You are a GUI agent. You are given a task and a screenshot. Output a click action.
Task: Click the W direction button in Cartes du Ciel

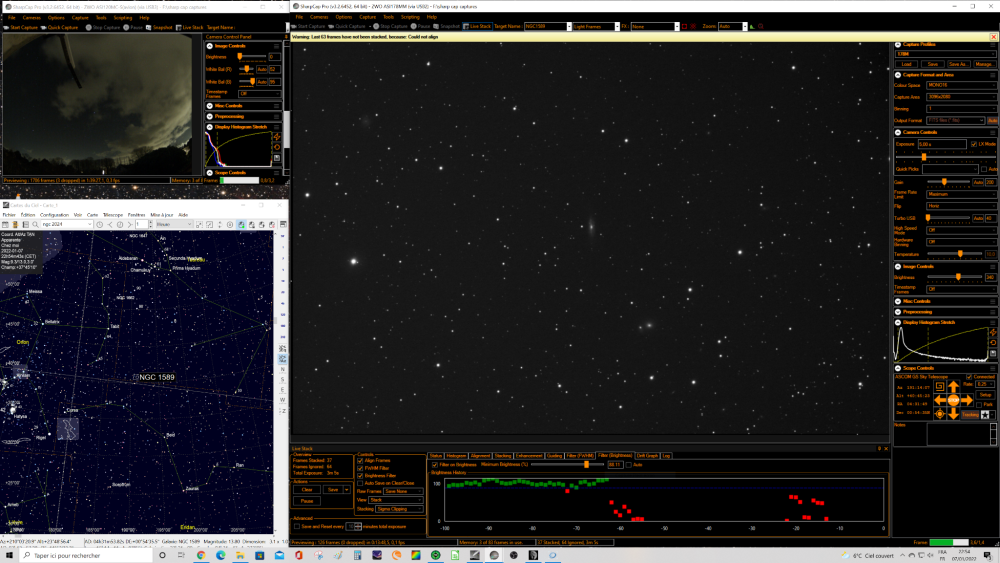pos(283,400)
